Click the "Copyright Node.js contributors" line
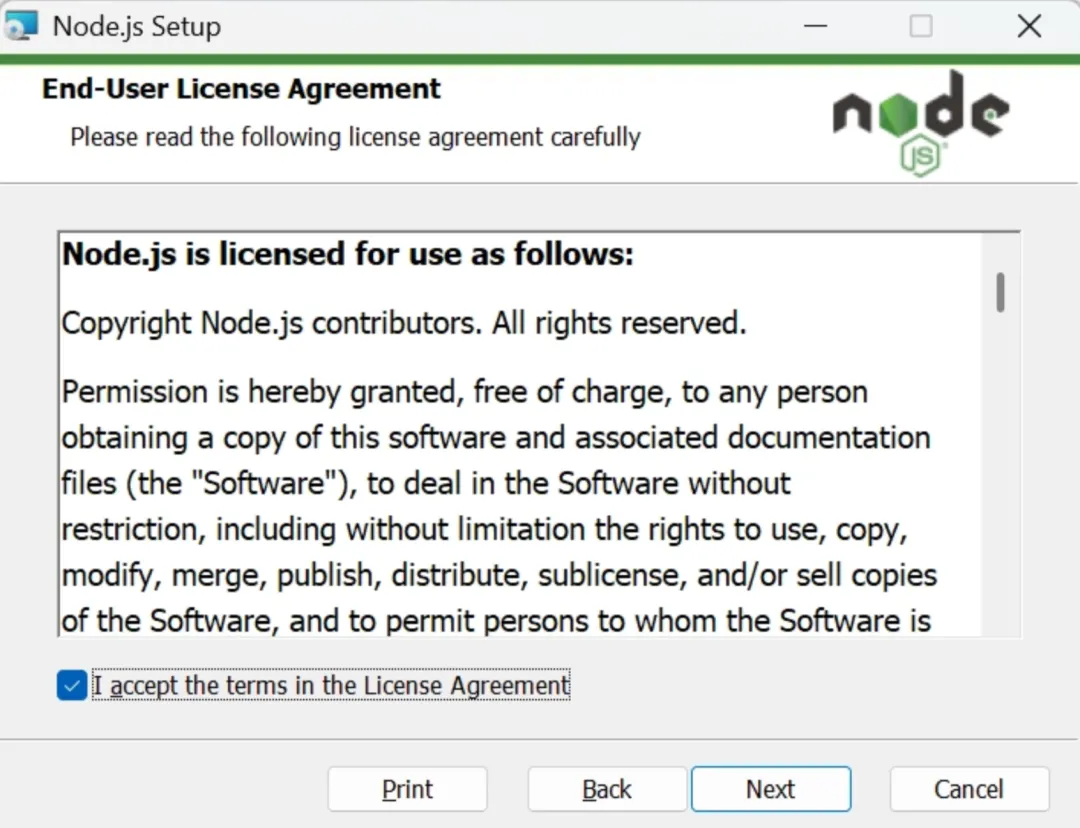The width and height of the screenshot is (1080, 828). (404, 323)
